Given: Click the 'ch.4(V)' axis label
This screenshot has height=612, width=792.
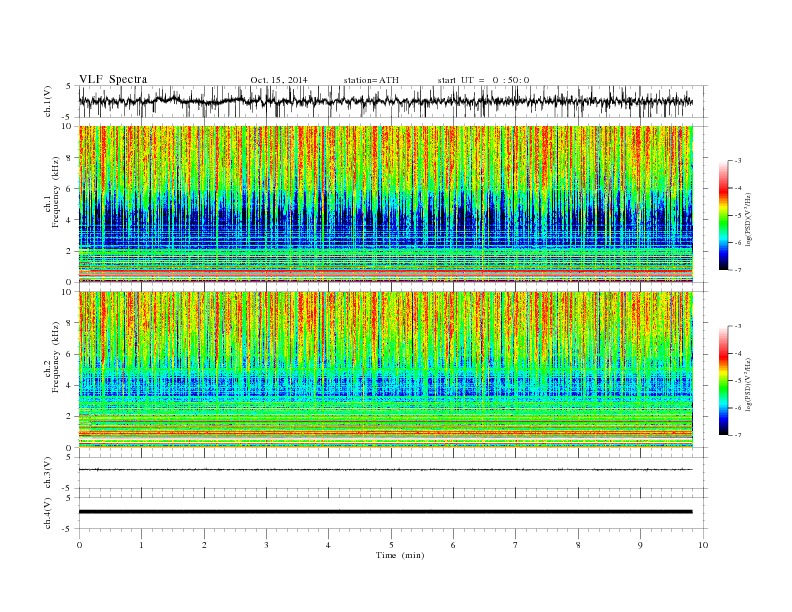Looking at the screenshot, I should [x=48, y=513].
